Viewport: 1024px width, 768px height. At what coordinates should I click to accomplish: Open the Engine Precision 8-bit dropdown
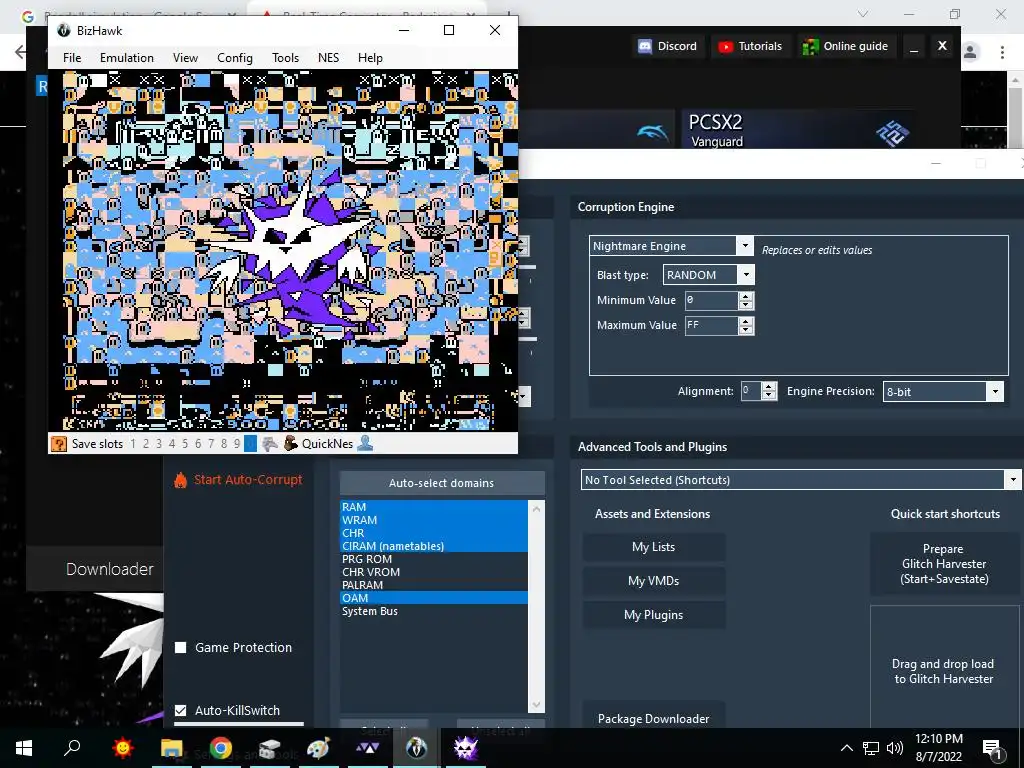pyautogui.click(x=995, y=392)
